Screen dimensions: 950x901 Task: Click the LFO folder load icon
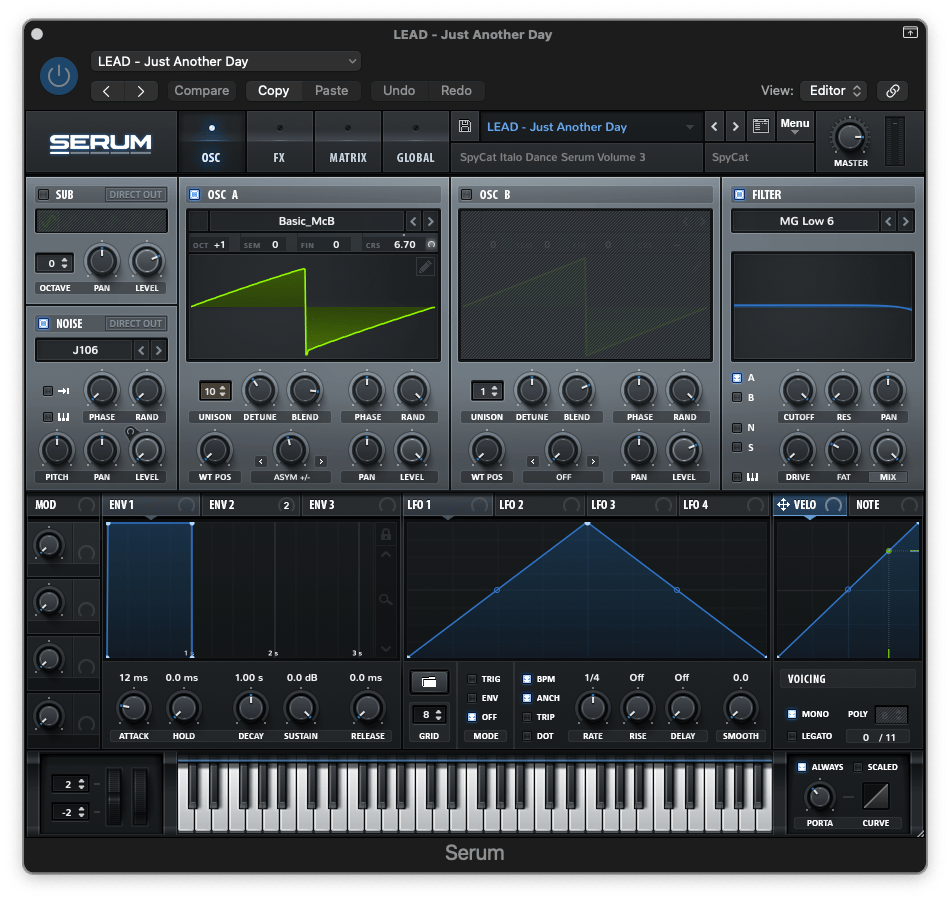coord(429,682)
